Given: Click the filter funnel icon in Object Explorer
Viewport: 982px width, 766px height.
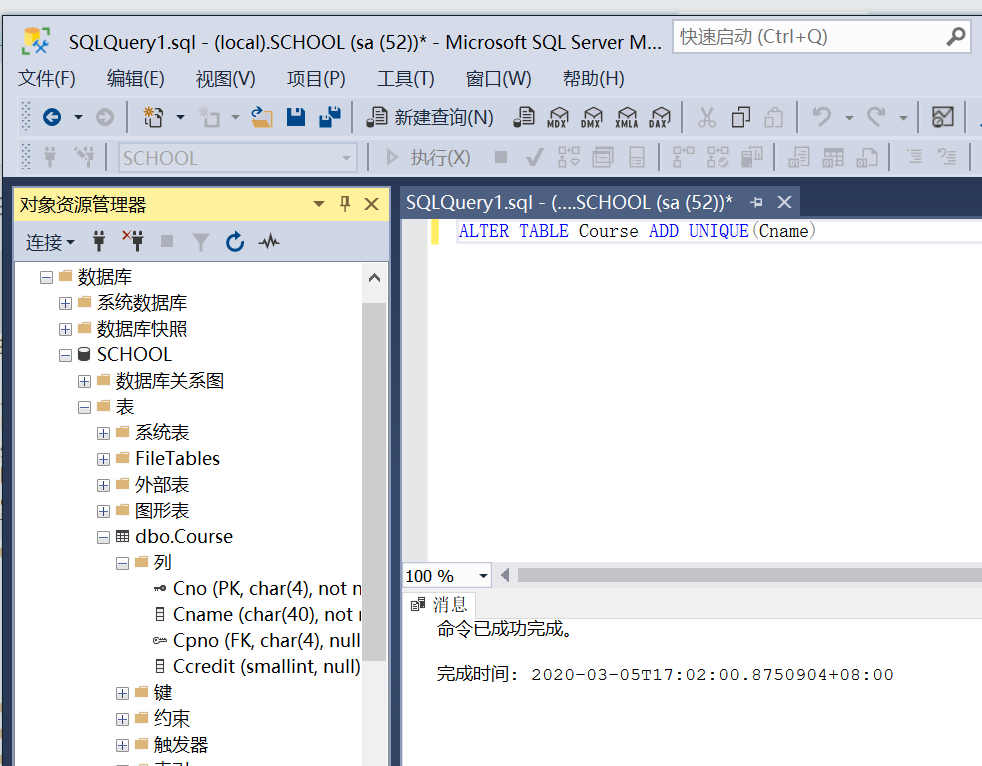Looking at the screenshot, I should (x=200, y=241).
